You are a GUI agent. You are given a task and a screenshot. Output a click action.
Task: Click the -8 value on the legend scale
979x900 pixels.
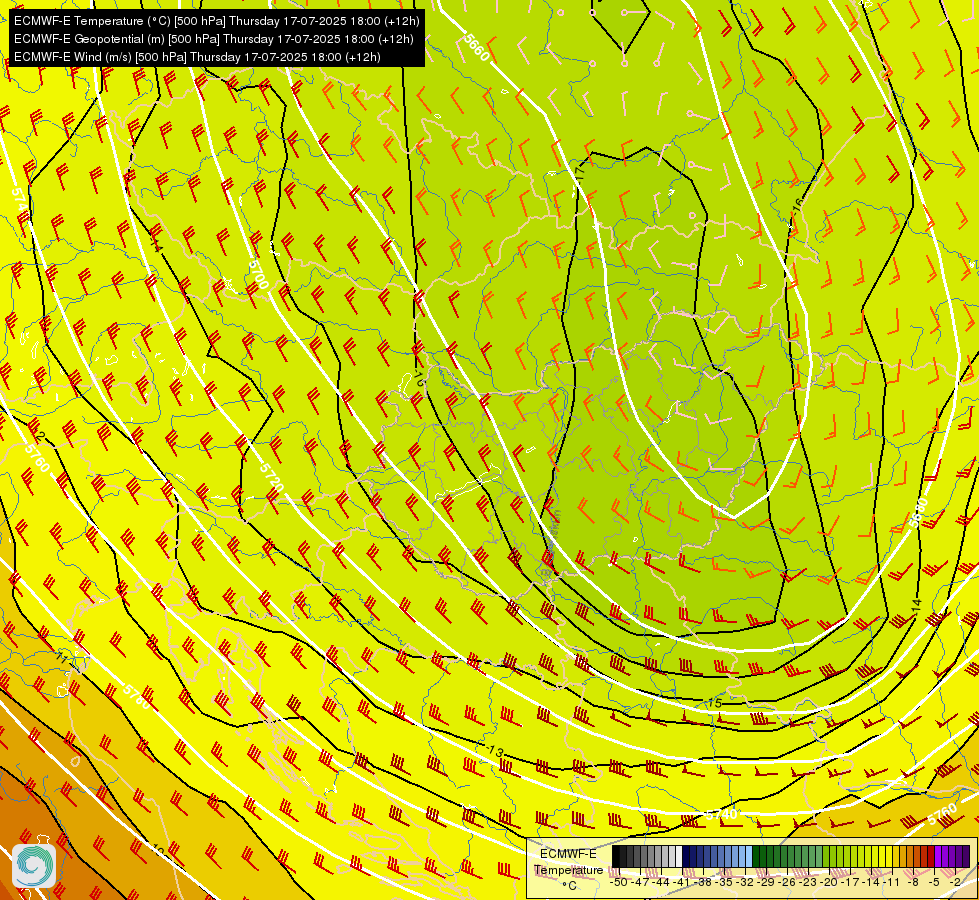pos(913,882)
